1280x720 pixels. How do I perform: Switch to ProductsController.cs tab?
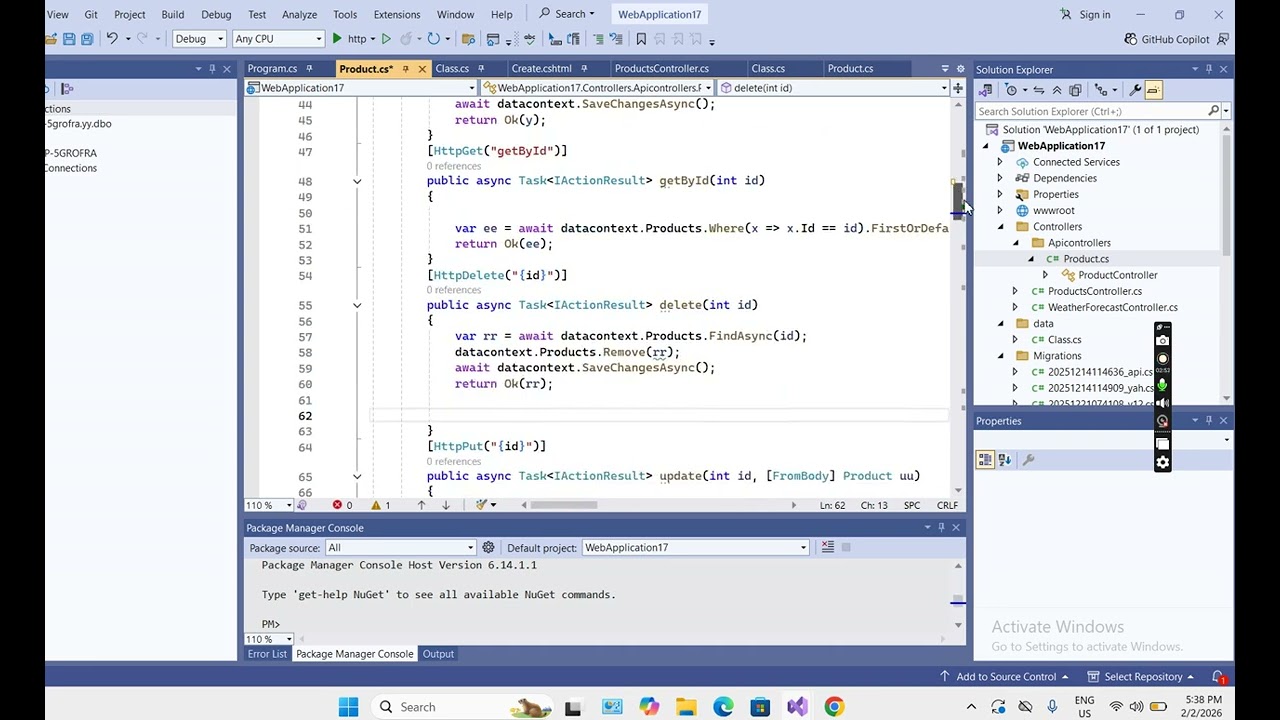click(661, 69)
